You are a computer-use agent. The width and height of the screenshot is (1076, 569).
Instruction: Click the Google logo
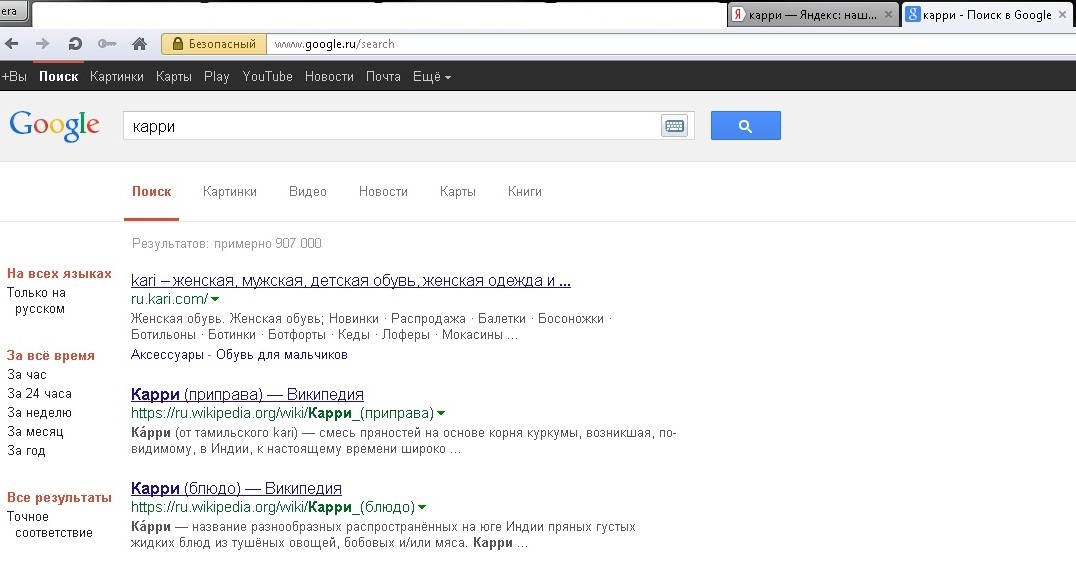coord(54,126)
